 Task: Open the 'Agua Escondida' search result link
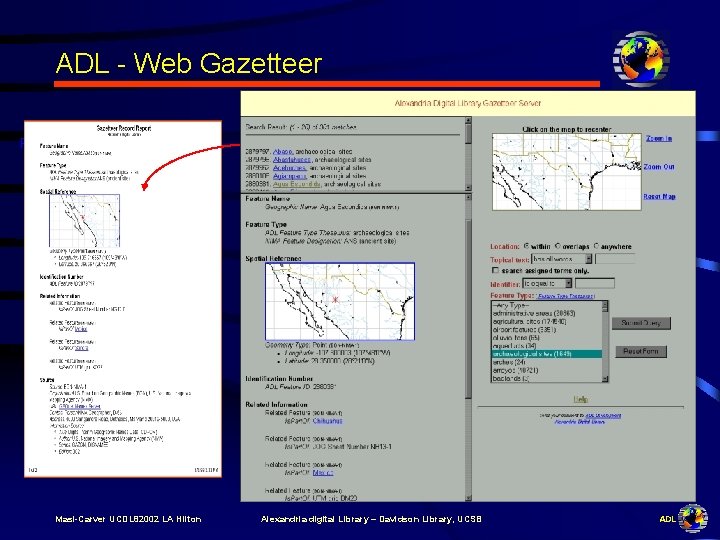tap(297, 184)
